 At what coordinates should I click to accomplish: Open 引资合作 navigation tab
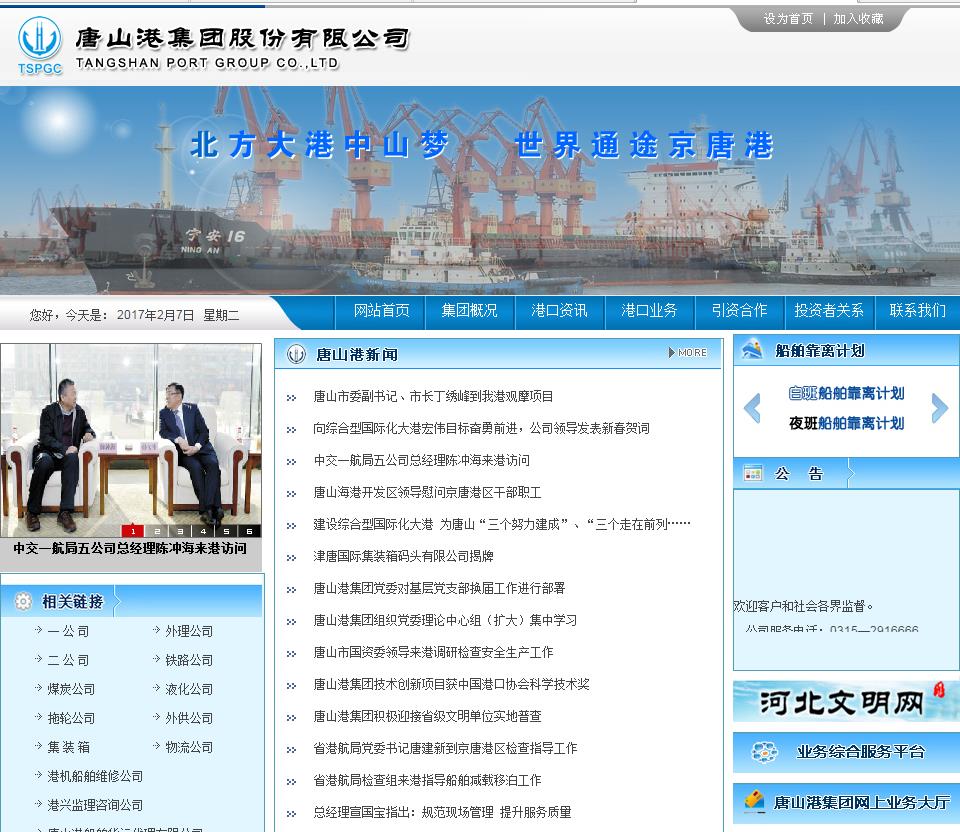tap(739, 310)
